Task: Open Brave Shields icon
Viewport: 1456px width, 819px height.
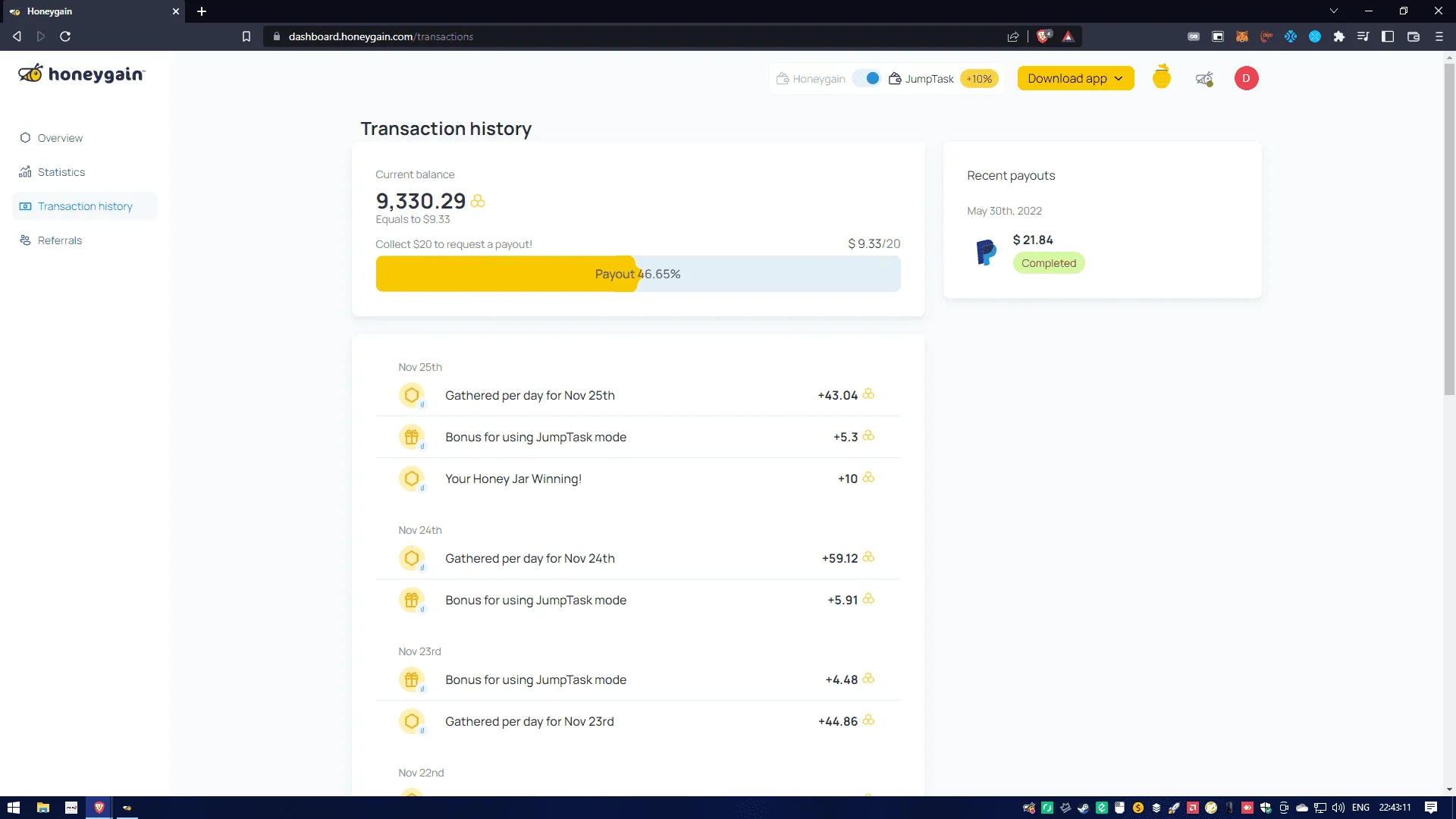Action: tap(1044, 36)
